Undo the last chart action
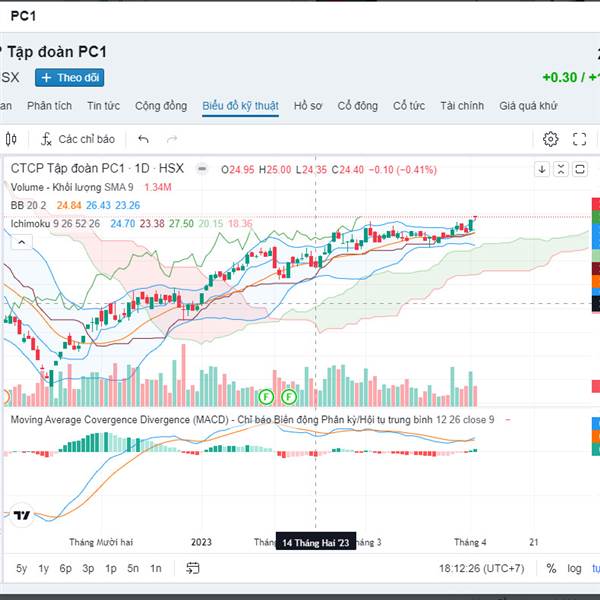 point(143,139)
